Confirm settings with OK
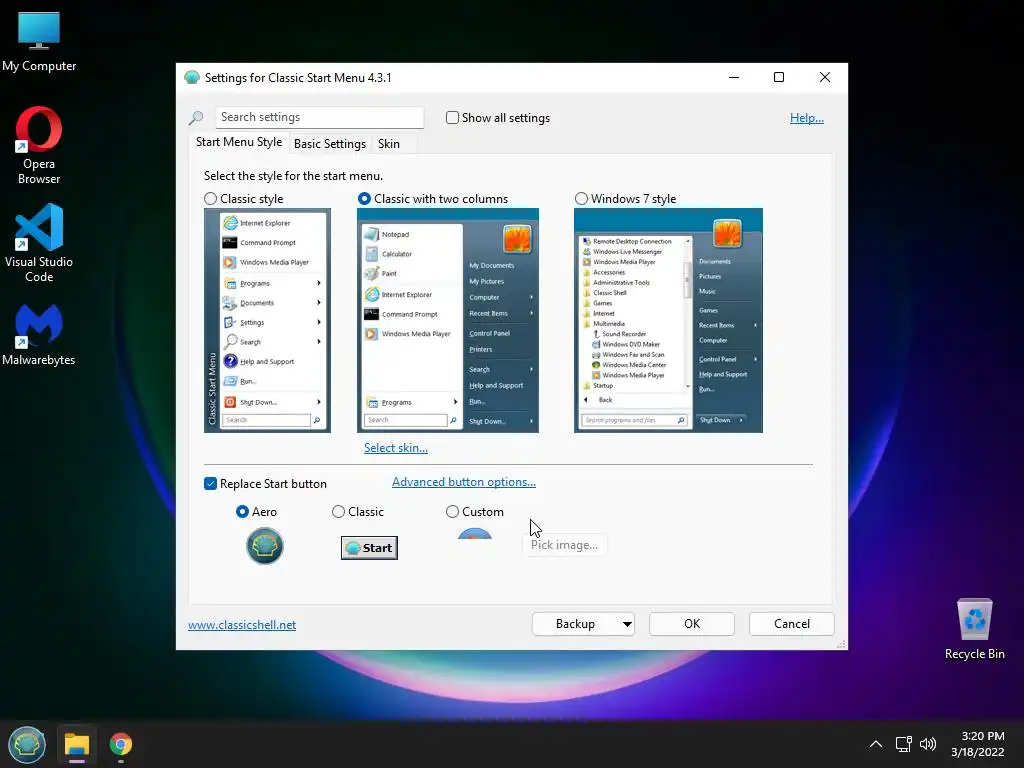The image size is (1024, 768). coord(692,624)
